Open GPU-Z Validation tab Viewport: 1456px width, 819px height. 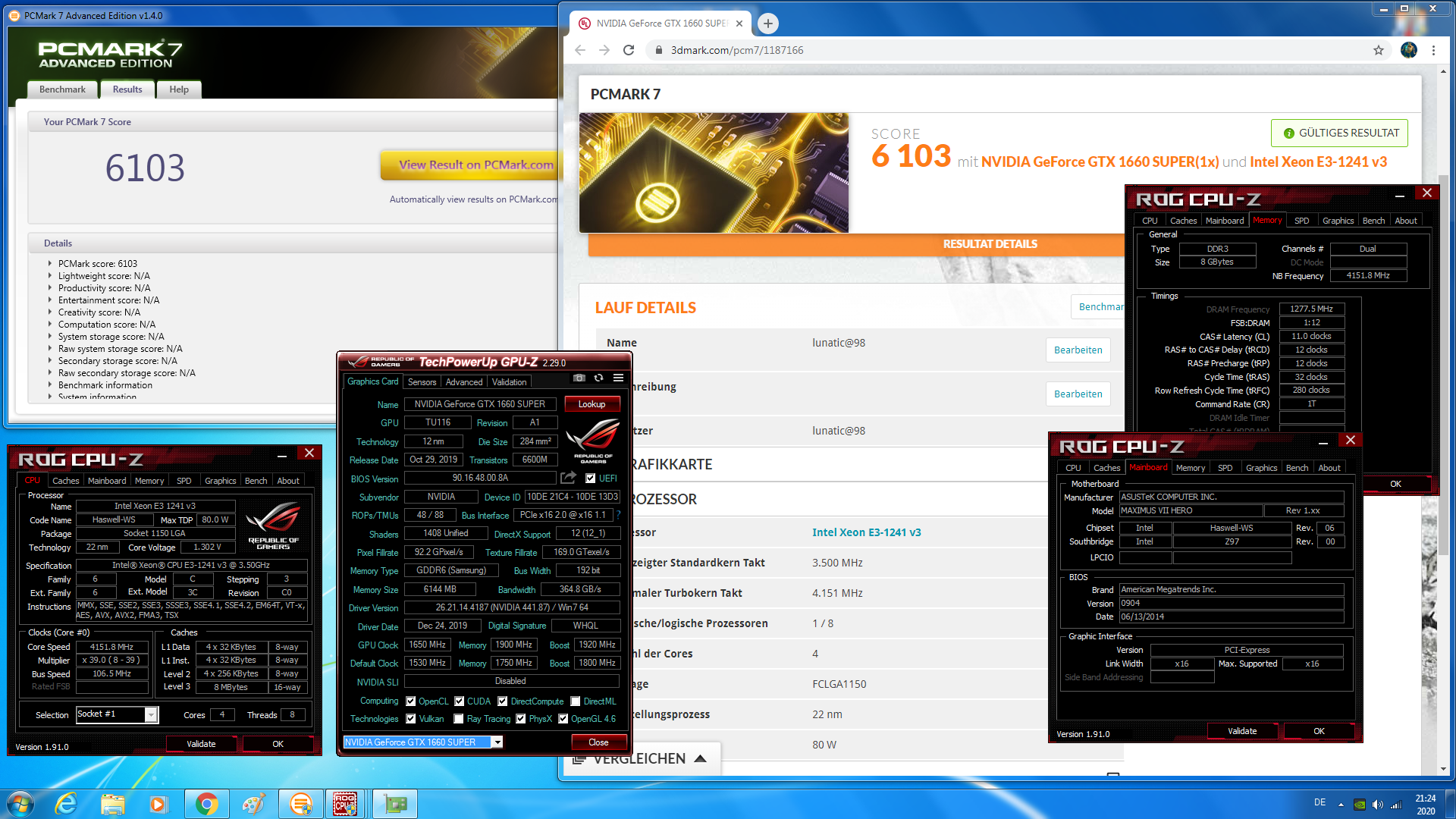[509, 382]
